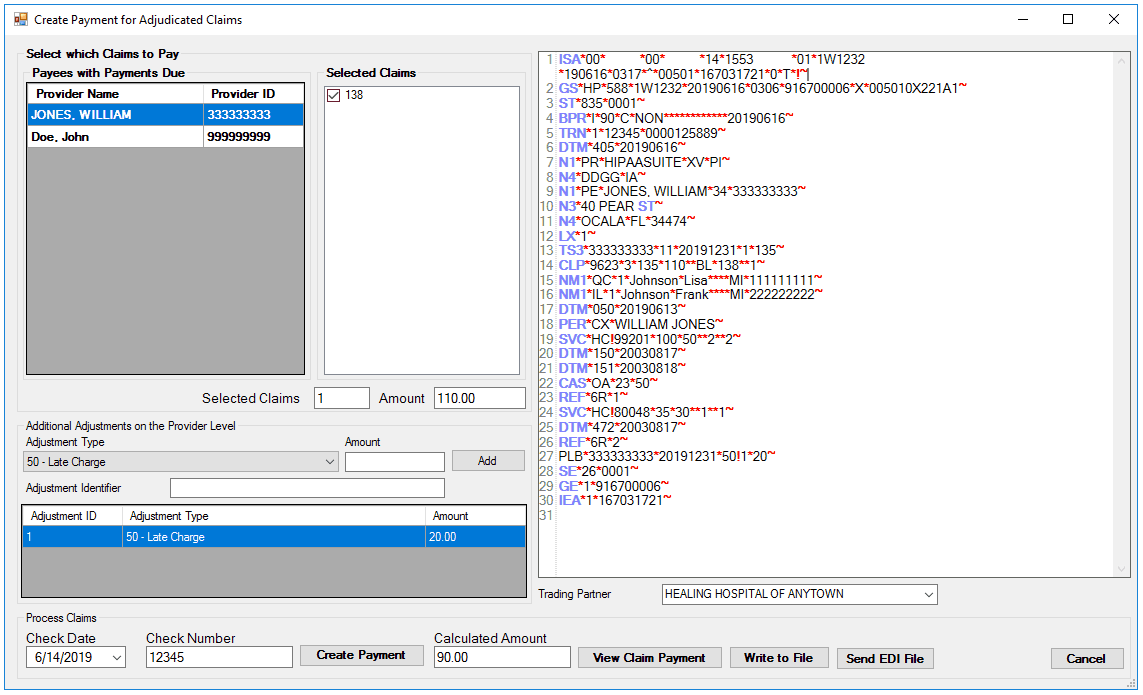Image resolution: width=1143 pixels, height=695 pixels.
Task: Click the Send EDI File button
Action: (x=885, y=659)
